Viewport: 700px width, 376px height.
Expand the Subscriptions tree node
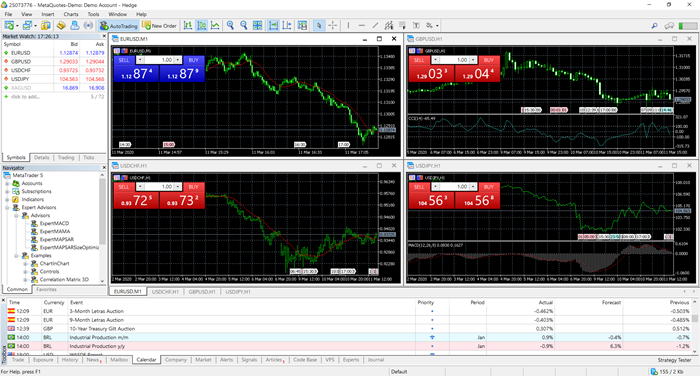click(x=7, y=192)
